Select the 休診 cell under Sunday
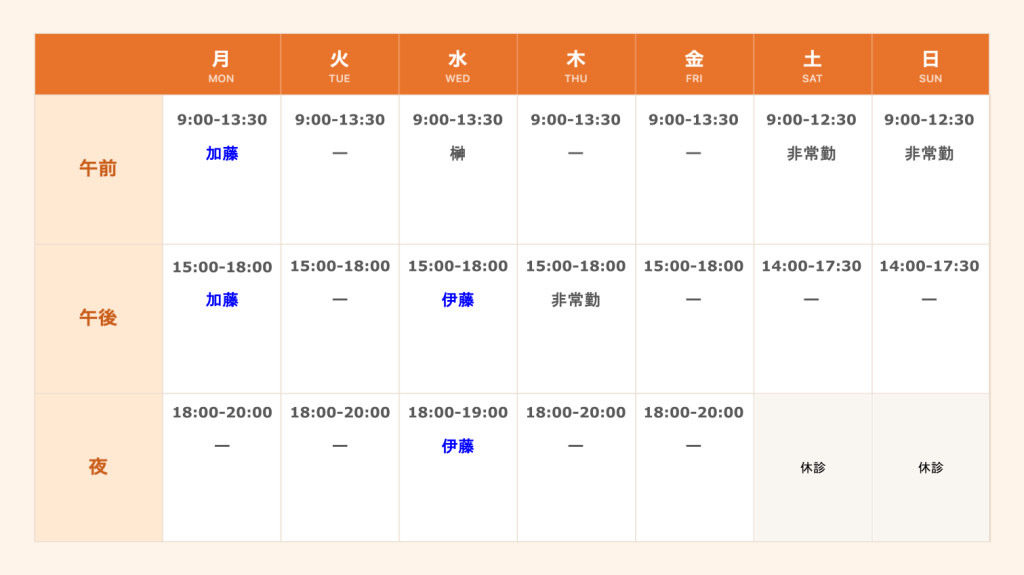This screenshot has height=575, width=1024. click(930, 467)
